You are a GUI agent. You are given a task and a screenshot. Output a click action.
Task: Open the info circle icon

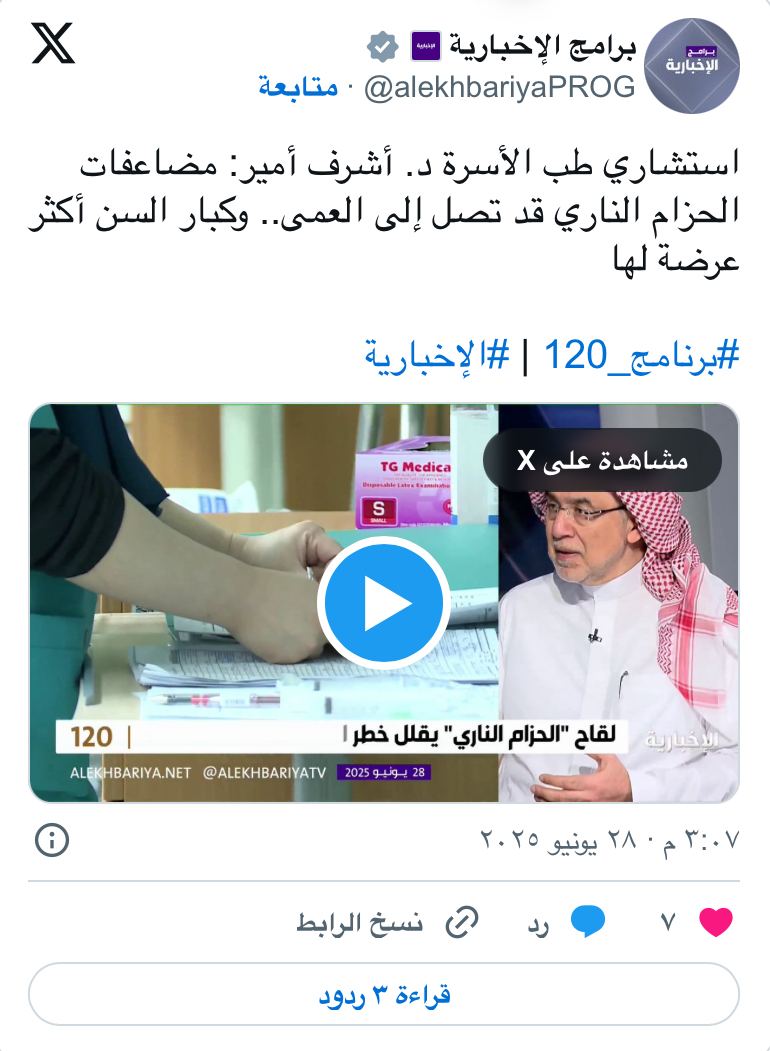tap(52, 840)
